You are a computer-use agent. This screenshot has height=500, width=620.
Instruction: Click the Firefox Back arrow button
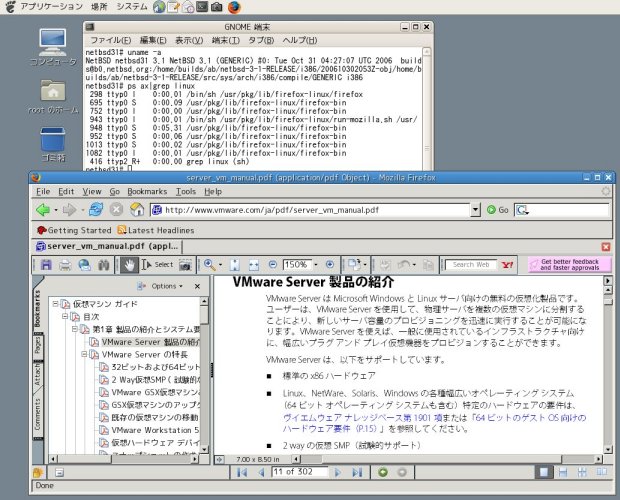43,210
